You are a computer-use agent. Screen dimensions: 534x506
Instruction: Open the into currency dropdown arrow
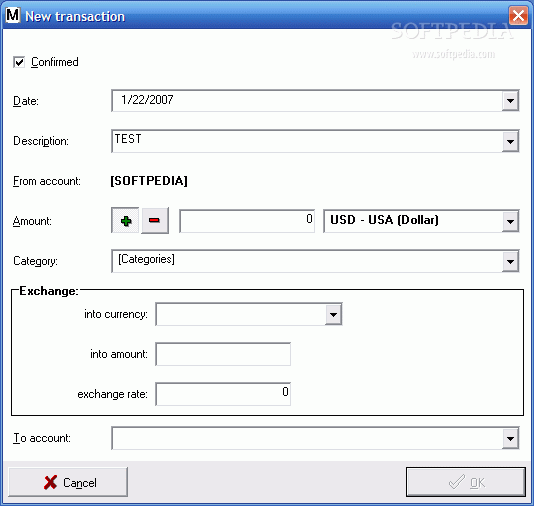tap(333, 314)
